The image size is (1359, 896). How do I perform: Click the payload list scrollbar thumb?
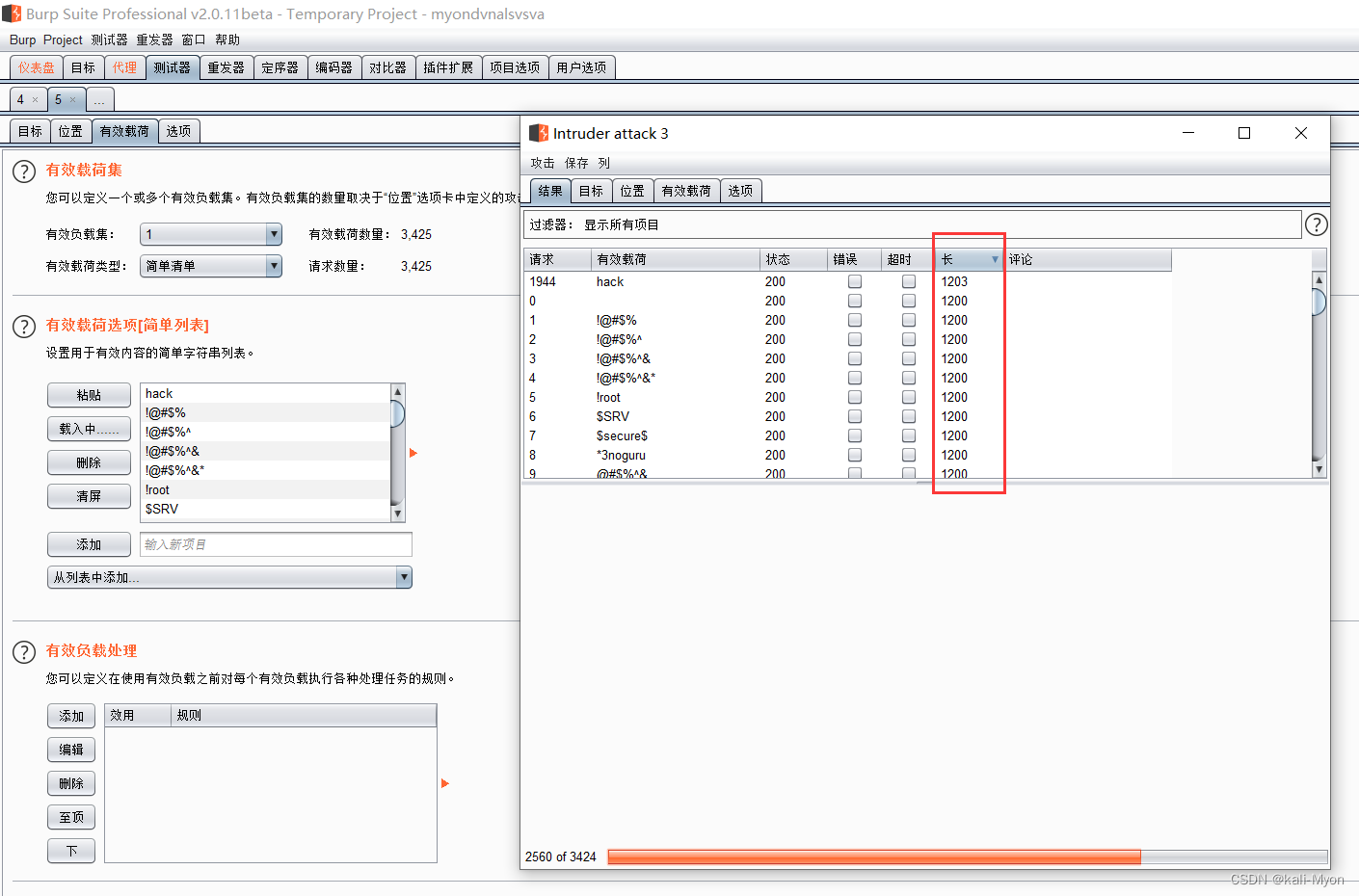pyautogui.click(x=397, y=414)
